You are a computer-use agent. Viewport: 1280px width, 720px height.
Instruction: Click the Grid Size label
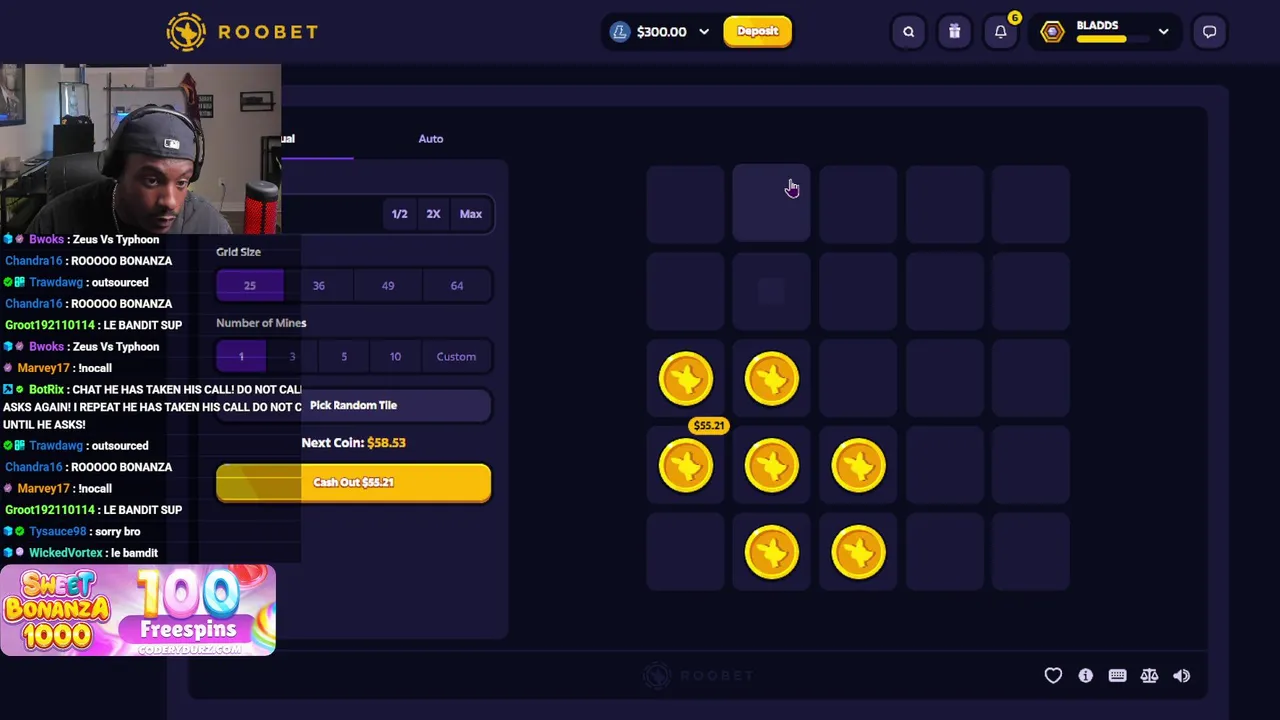pyautogui.click(x=238, y=252)
